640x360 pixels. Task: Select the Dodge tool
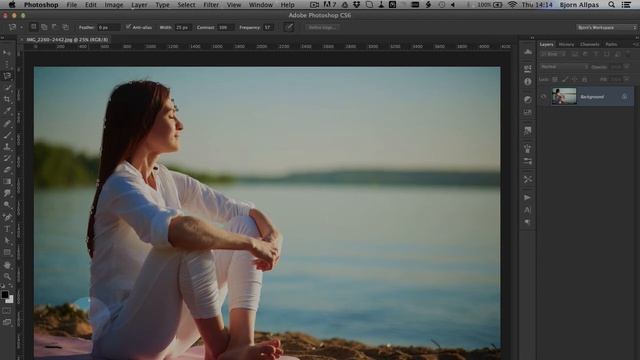7,205
